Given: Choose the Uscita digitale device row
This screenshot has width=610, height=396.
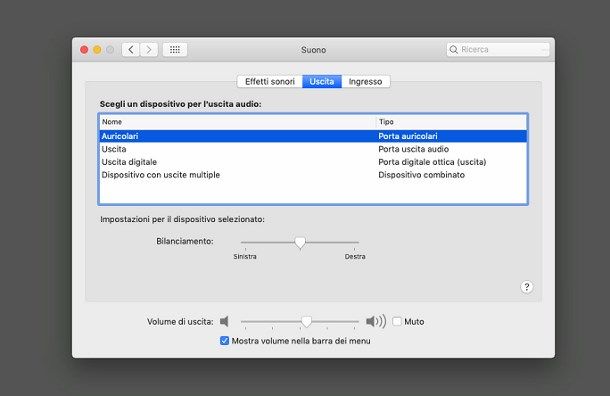Looking at the screenshot, I should coord(313,162).
